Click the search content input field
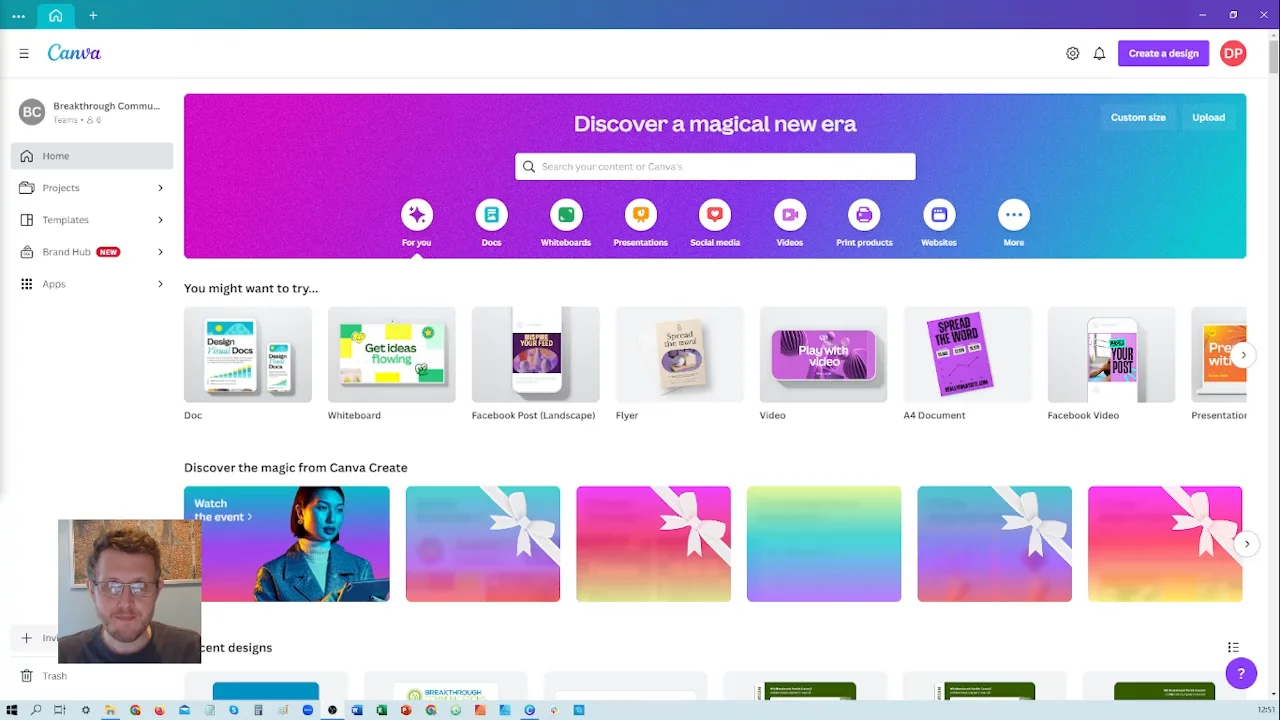The image size is (1280, 720). pos(715,167)
